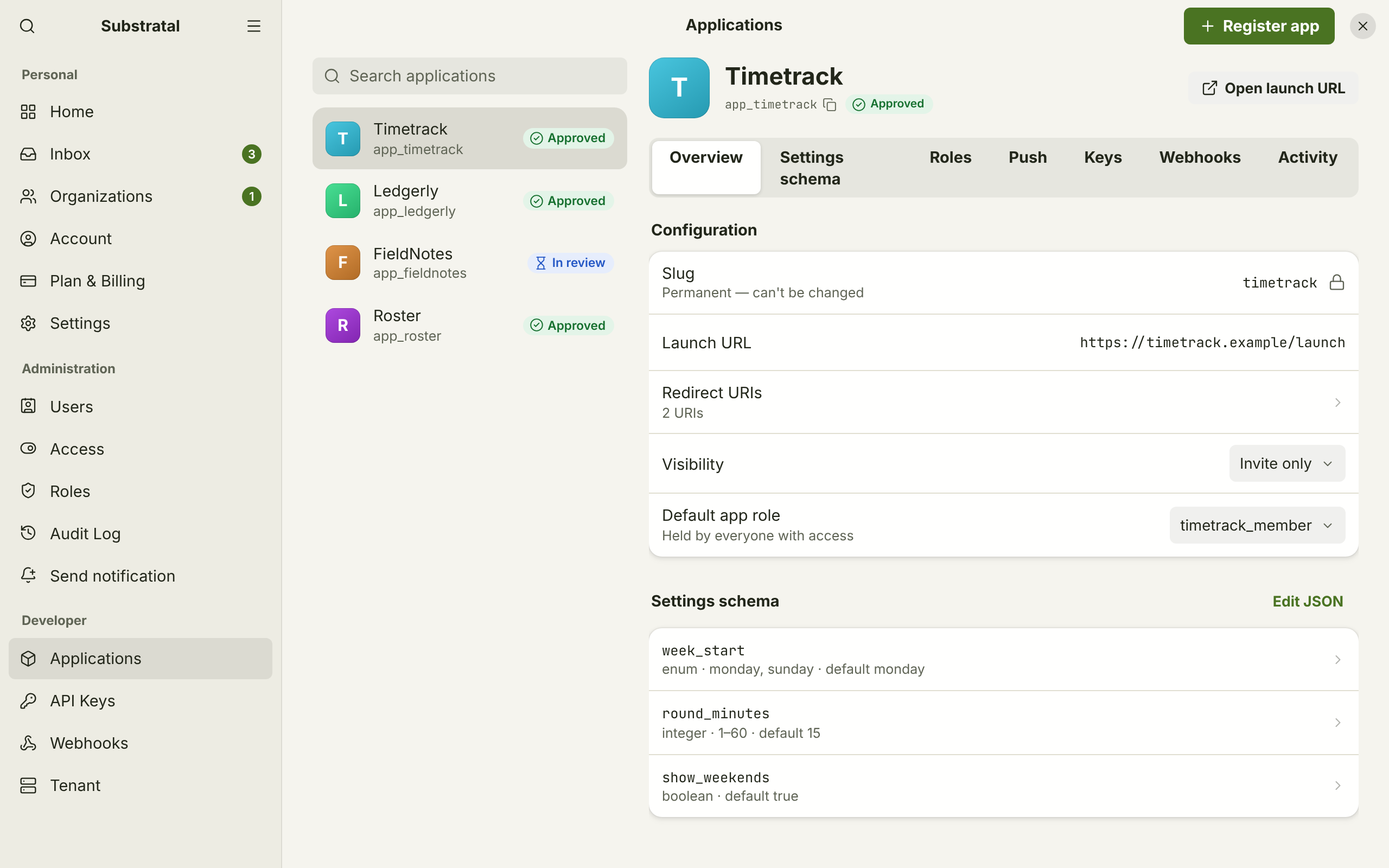1389x868 pixels.
Task: Expand the week_start schema entry
Action: pos(1003,660)
